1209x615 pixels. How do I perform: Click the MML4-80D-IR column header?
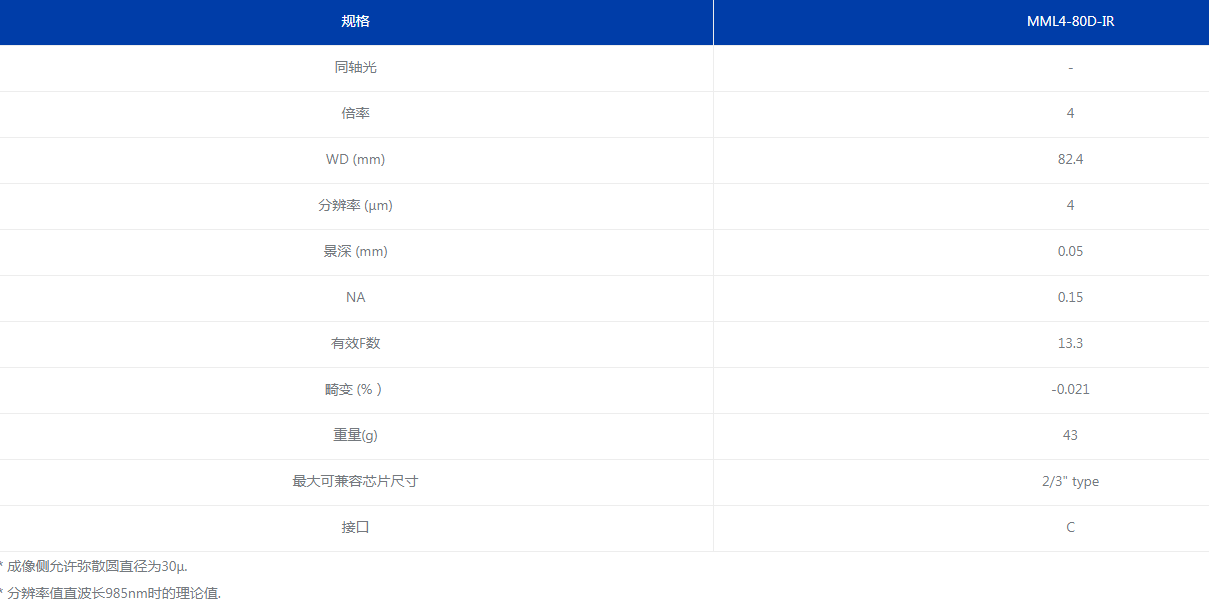pos(1070,21)
